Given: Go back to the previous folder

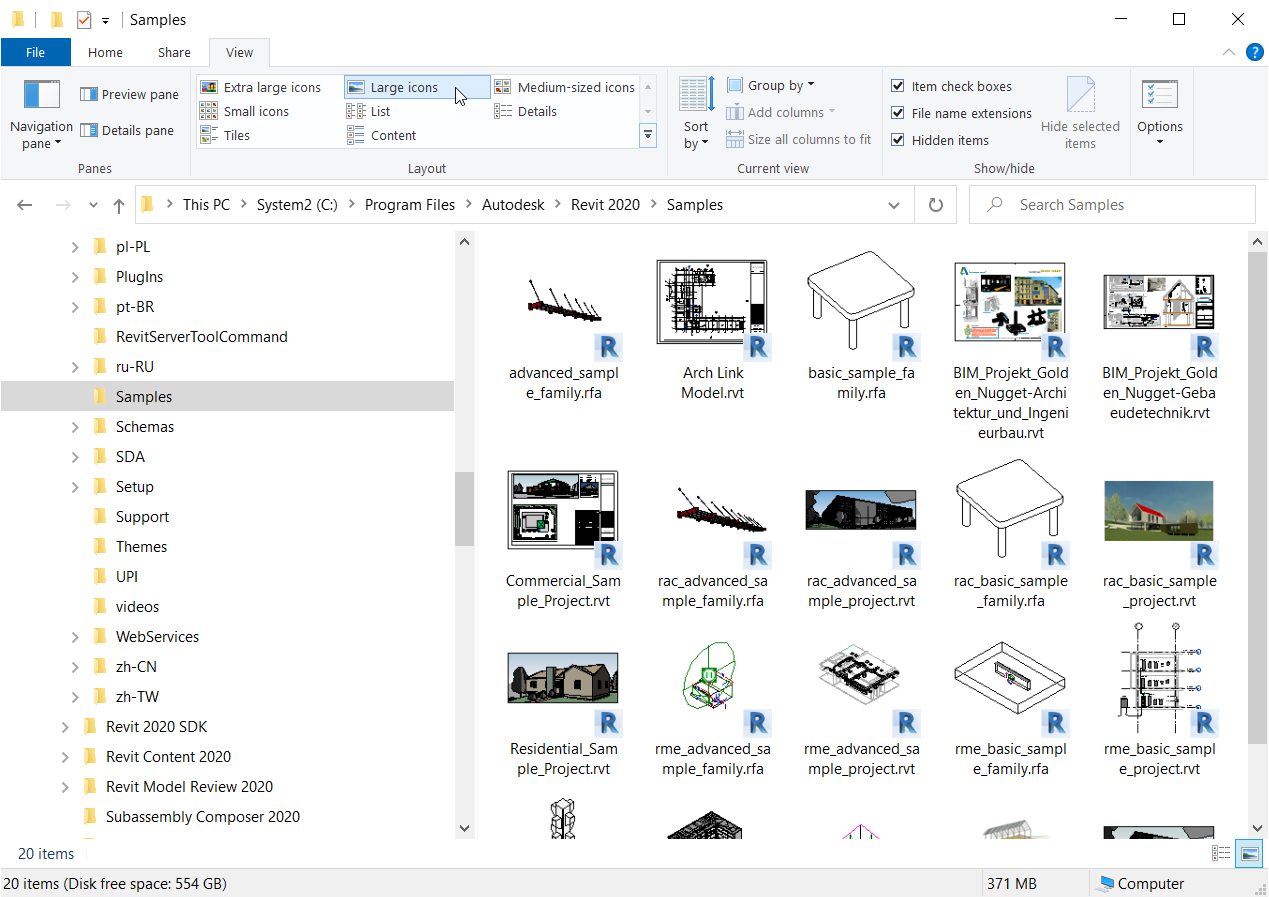Looking at the screenshot, I should coord(25,204).
